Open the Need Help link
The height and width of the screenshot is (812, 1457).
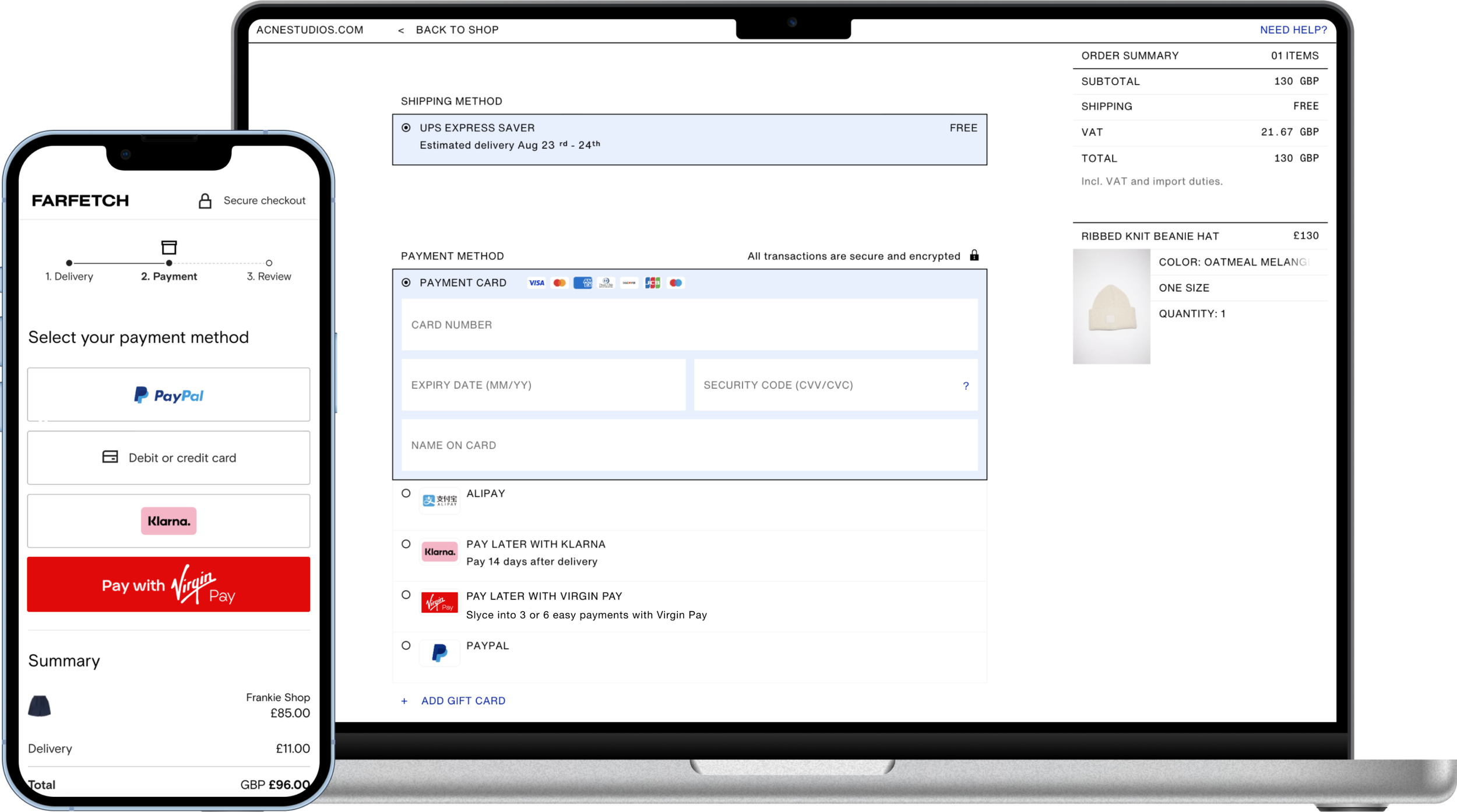point(1293,30)
